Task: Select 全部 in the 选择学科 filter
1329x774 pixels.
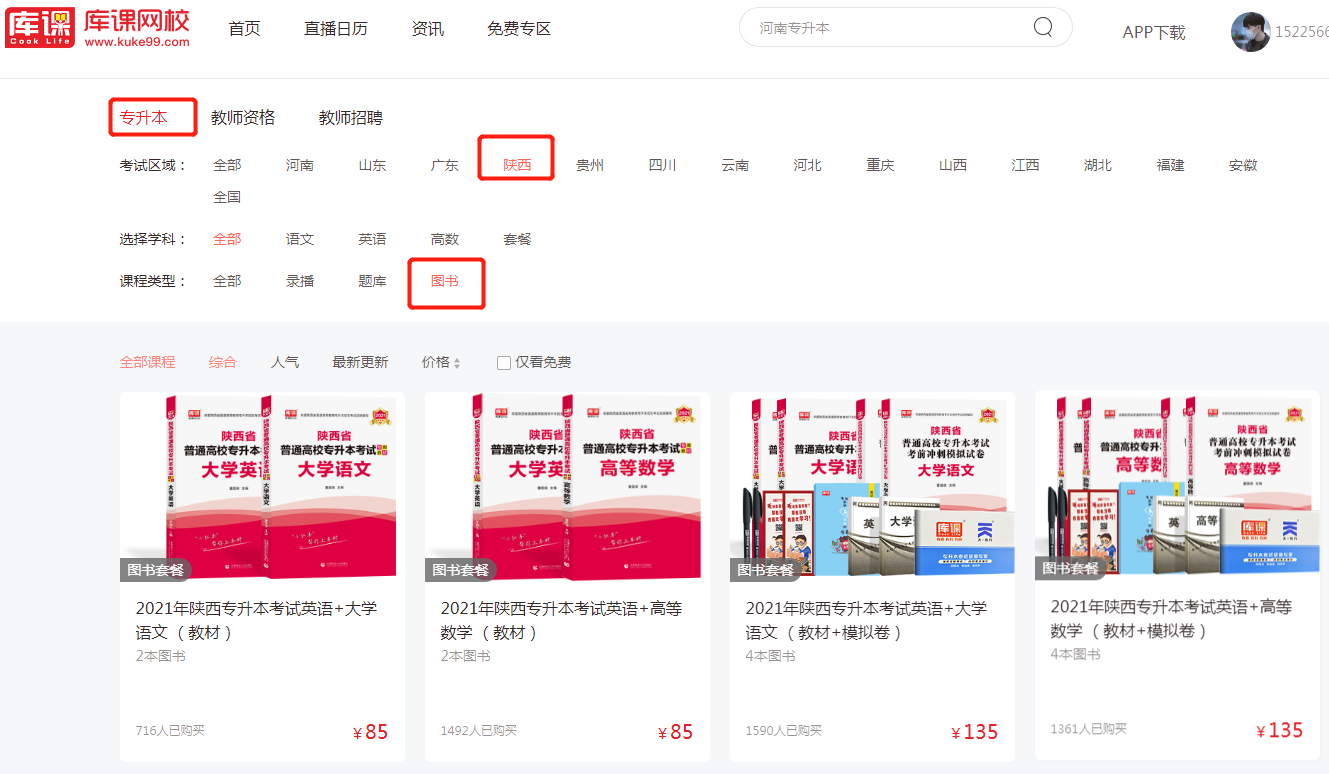Action: [227, 239]
